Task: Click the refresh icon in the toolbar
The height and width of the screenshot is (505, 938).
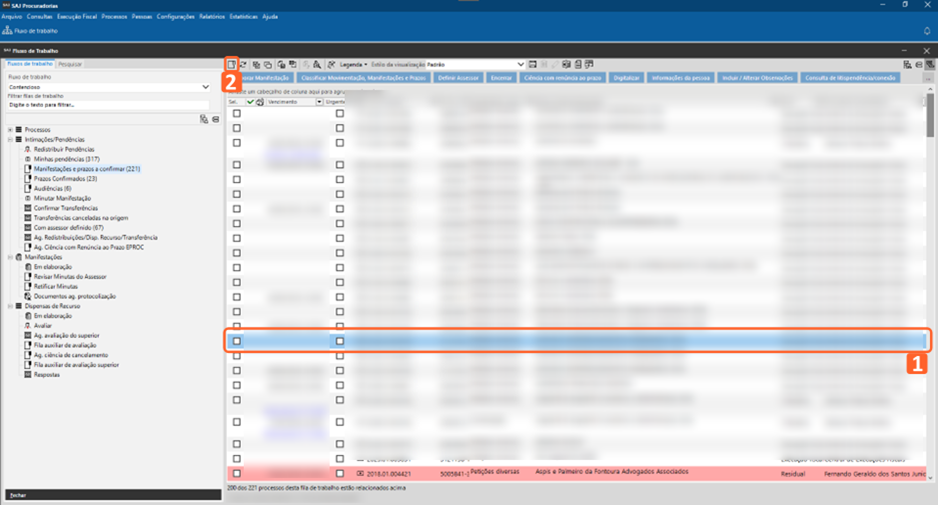Action: [243, 64]
